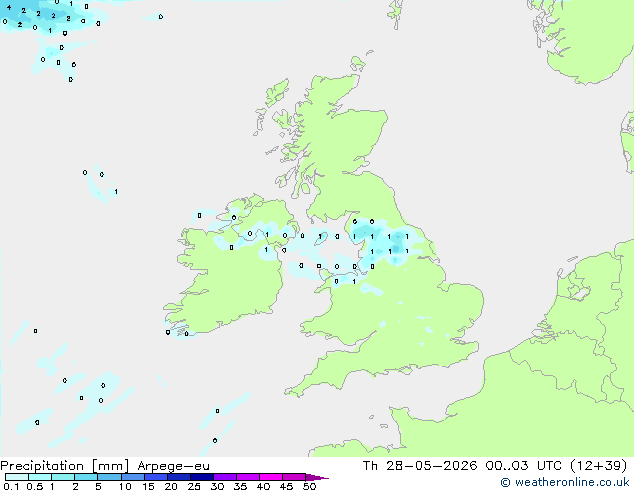Click the Outer Hebrides islands west of Scotland
Viewport: 634px width, 490px height.
pos(270,108)
